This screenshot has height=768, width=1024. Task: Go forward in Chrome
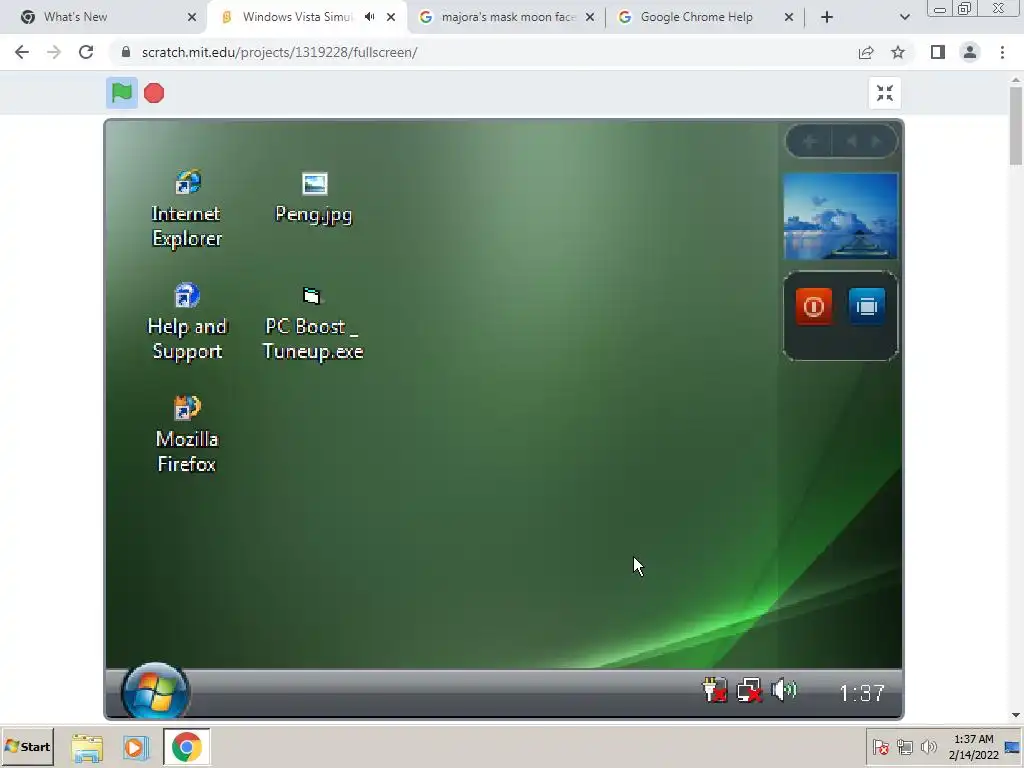tap(54, 52)
